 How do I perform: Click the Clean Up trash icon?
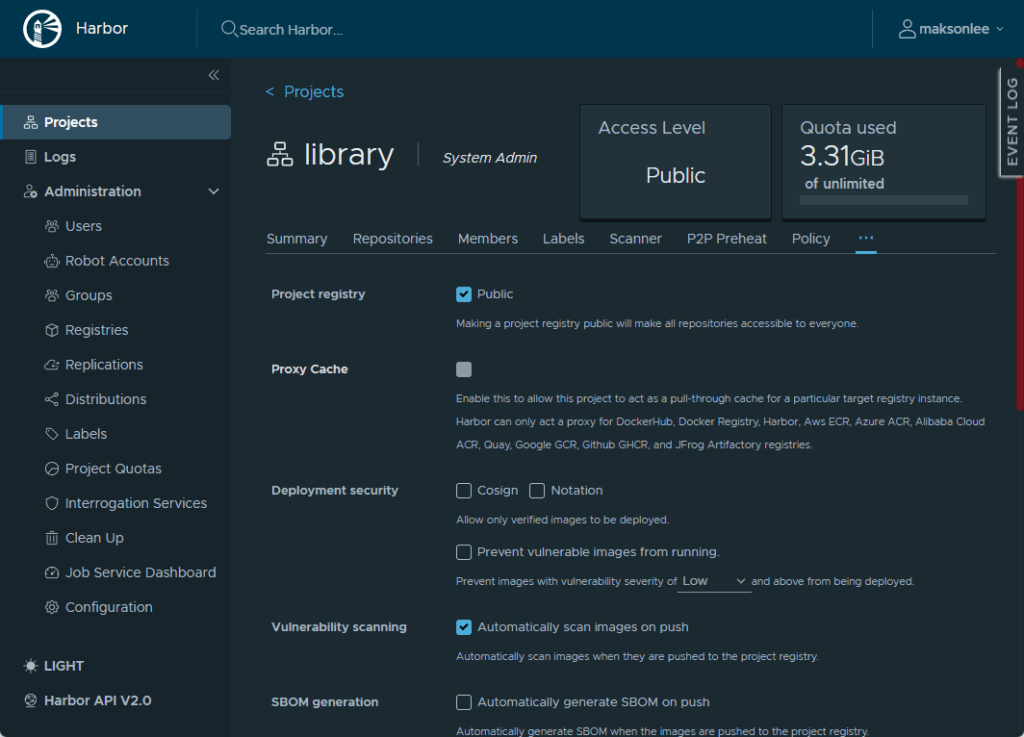(x=52, y=538)
